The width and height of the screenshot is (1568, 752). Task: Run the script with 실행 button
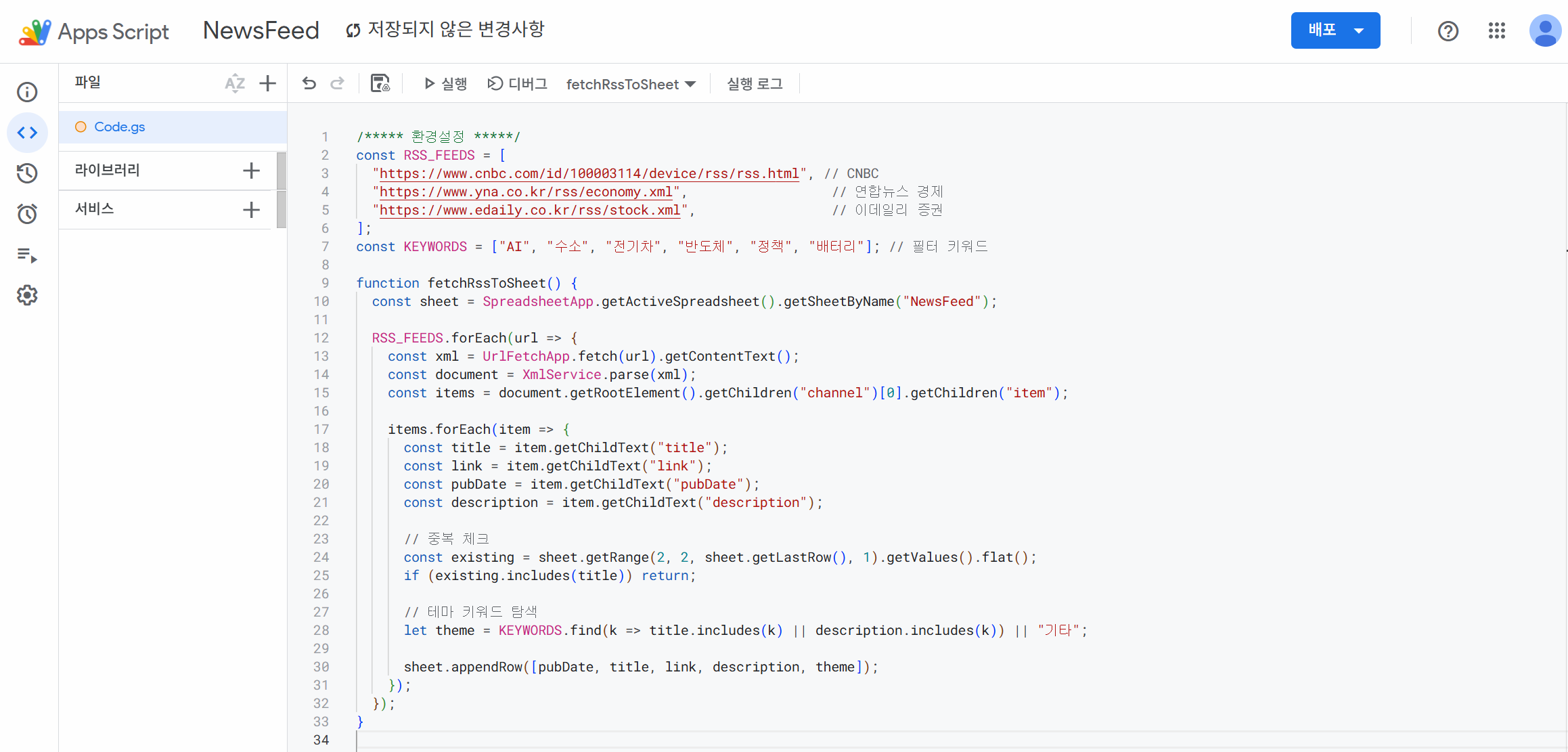click(445, 83)
